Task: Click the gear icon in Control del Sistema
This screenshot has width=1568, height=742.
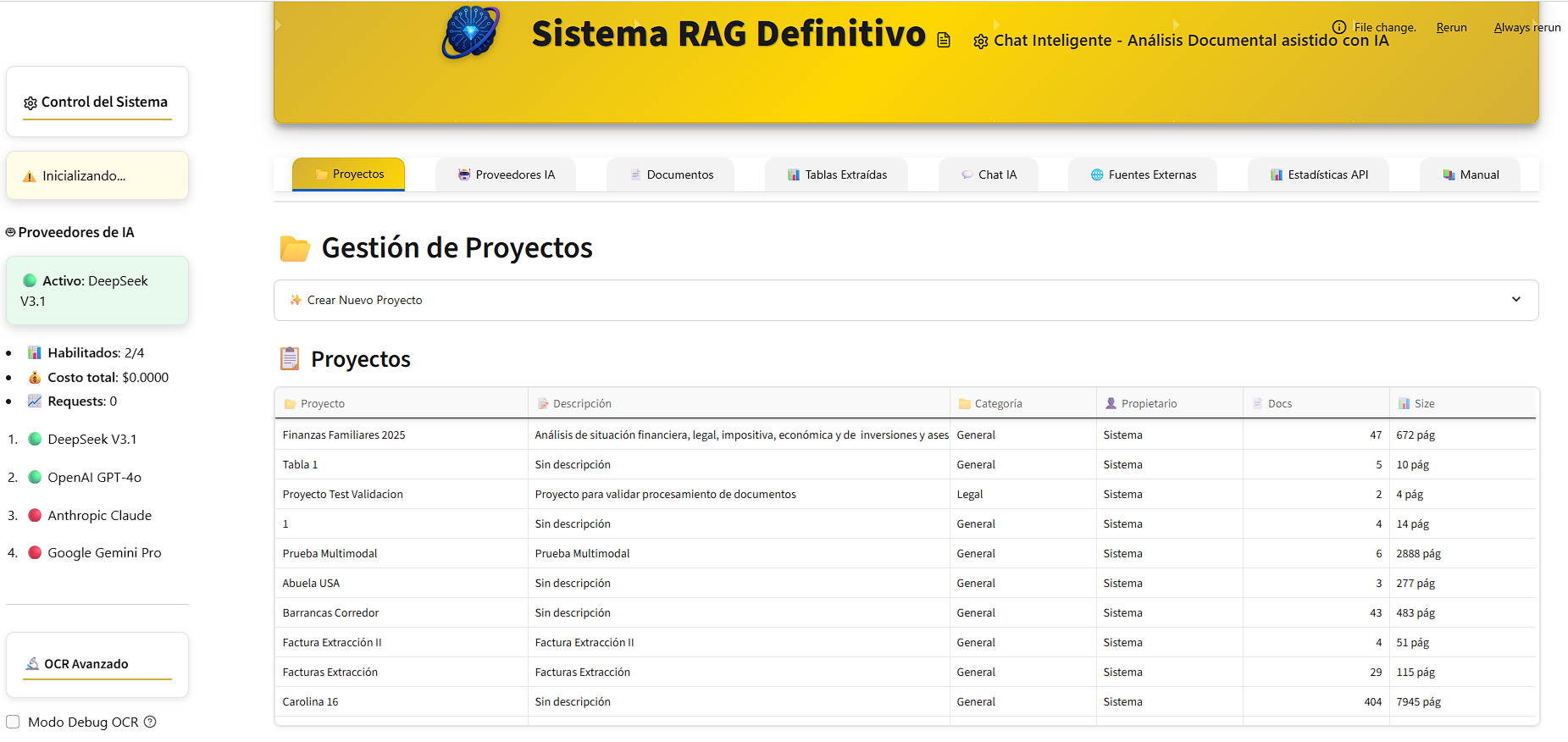Action: [x=30, y=102]
